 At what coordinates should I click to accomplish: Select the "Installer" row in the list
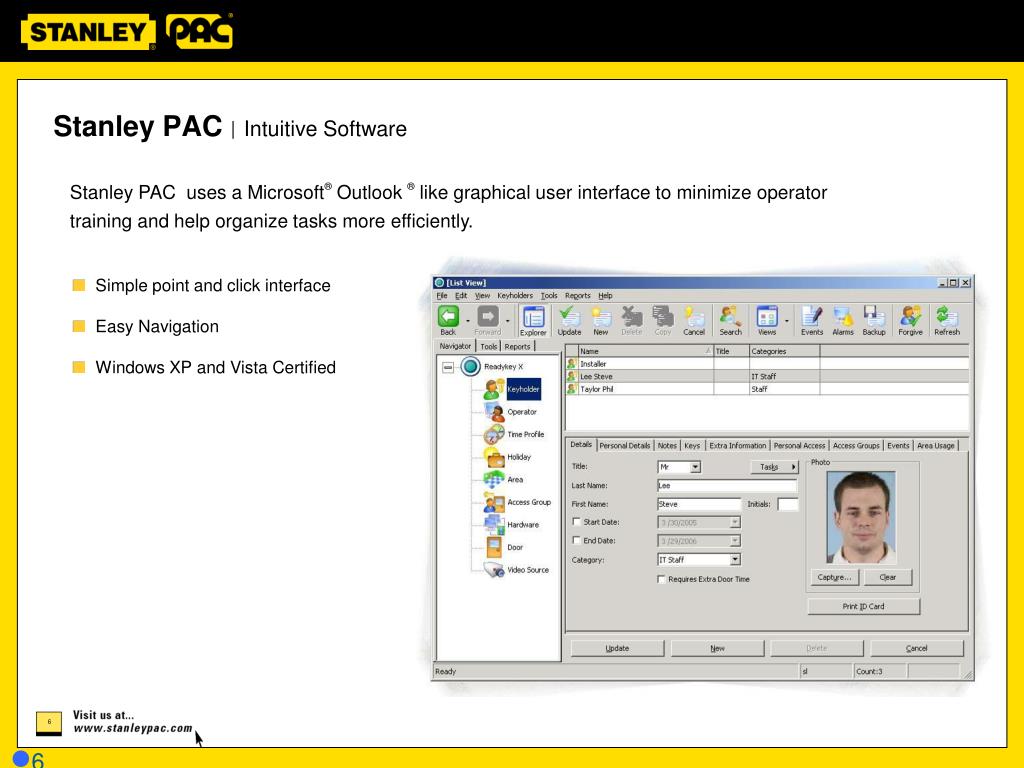pos(767,364)
